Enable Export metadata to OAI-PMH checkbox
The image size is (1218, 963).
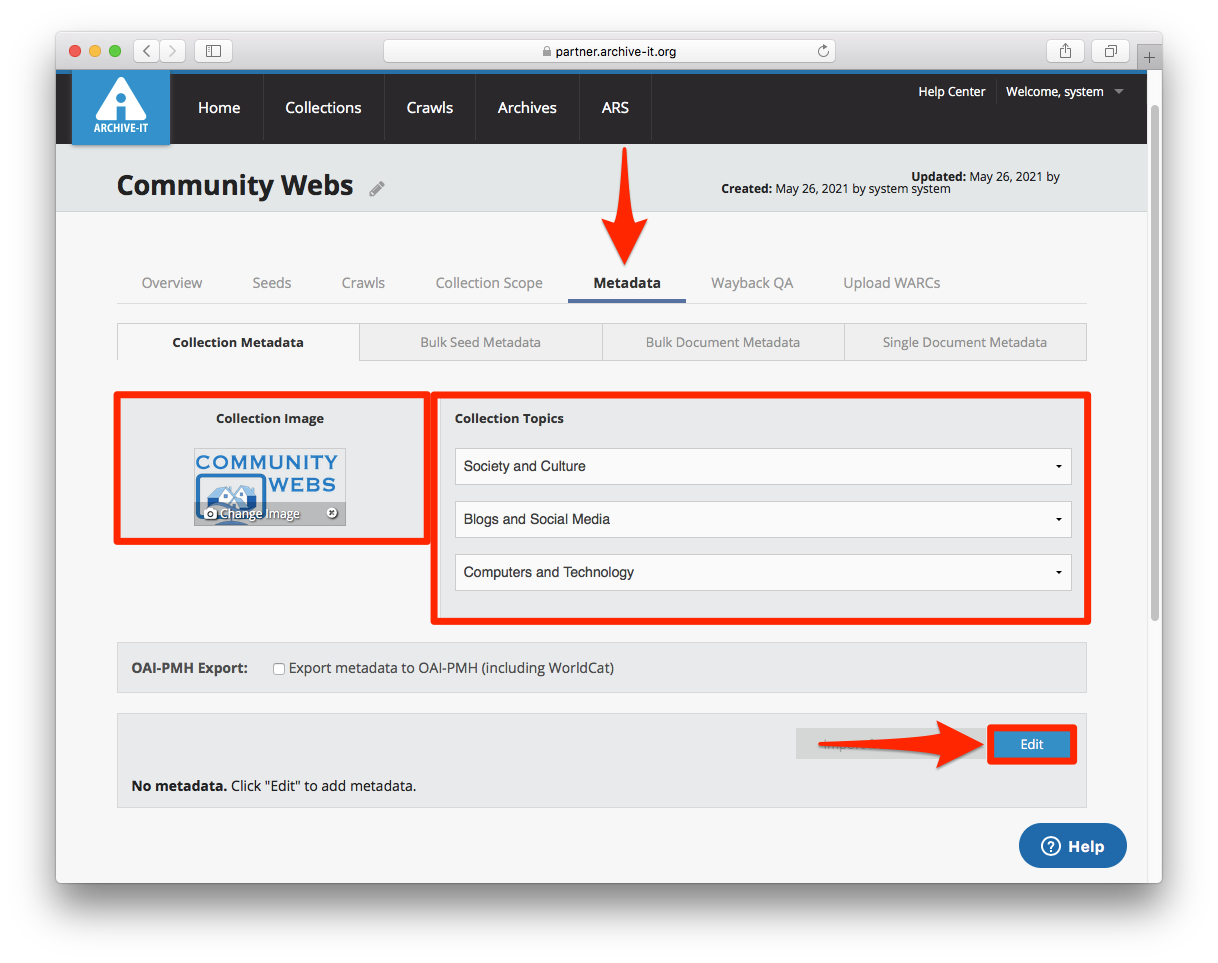point(279,668)
